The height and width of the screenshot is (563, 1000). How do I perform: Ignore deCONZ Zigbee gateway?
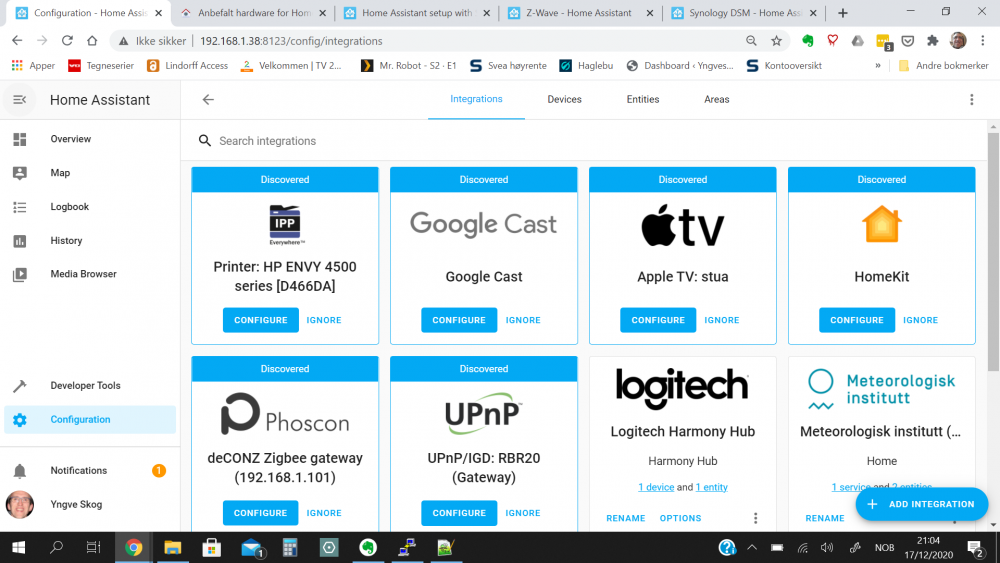click(x=324, y=513)
